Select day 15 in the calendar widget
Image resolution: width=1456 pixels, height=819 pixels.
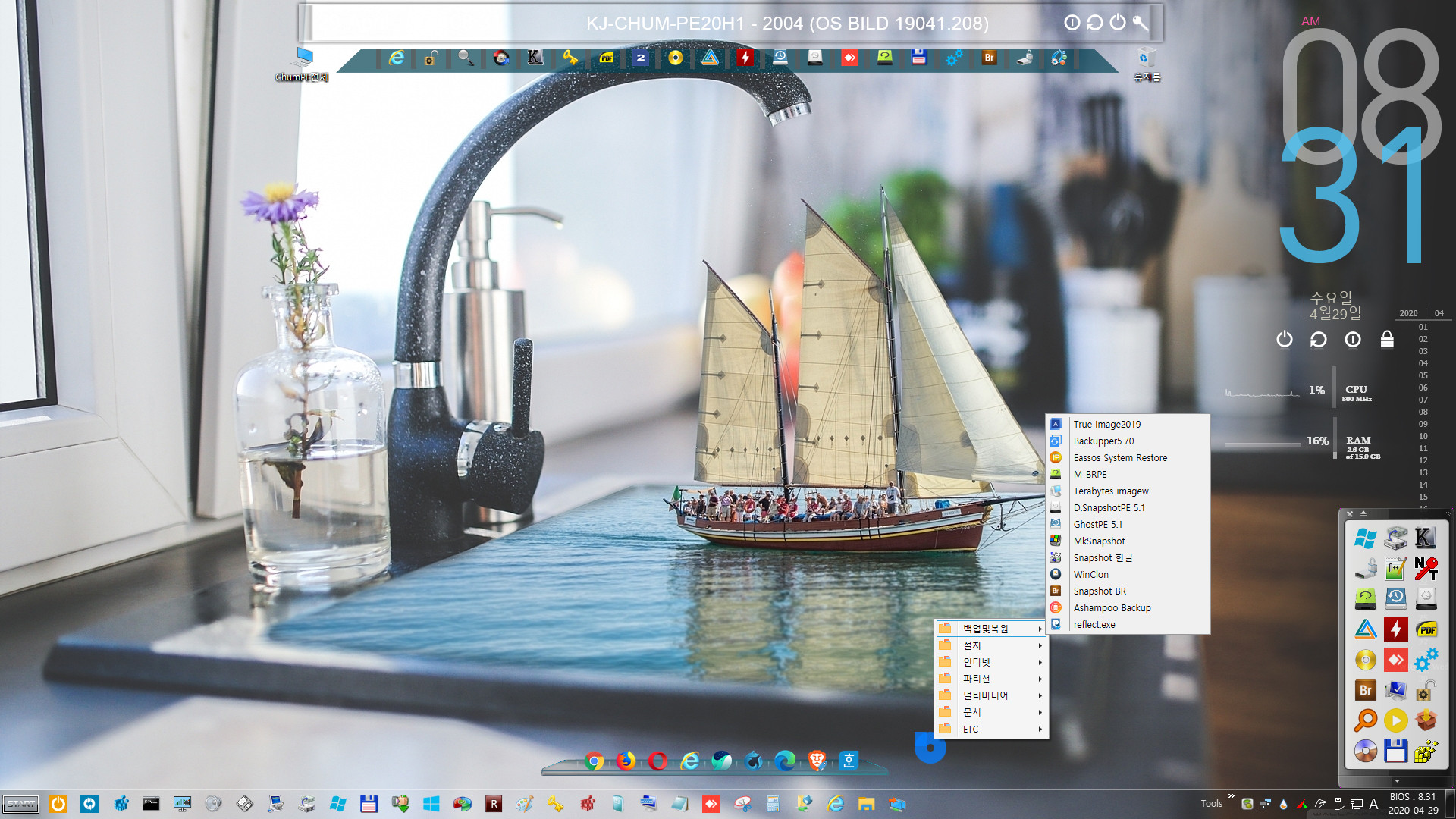[1423, 497]
